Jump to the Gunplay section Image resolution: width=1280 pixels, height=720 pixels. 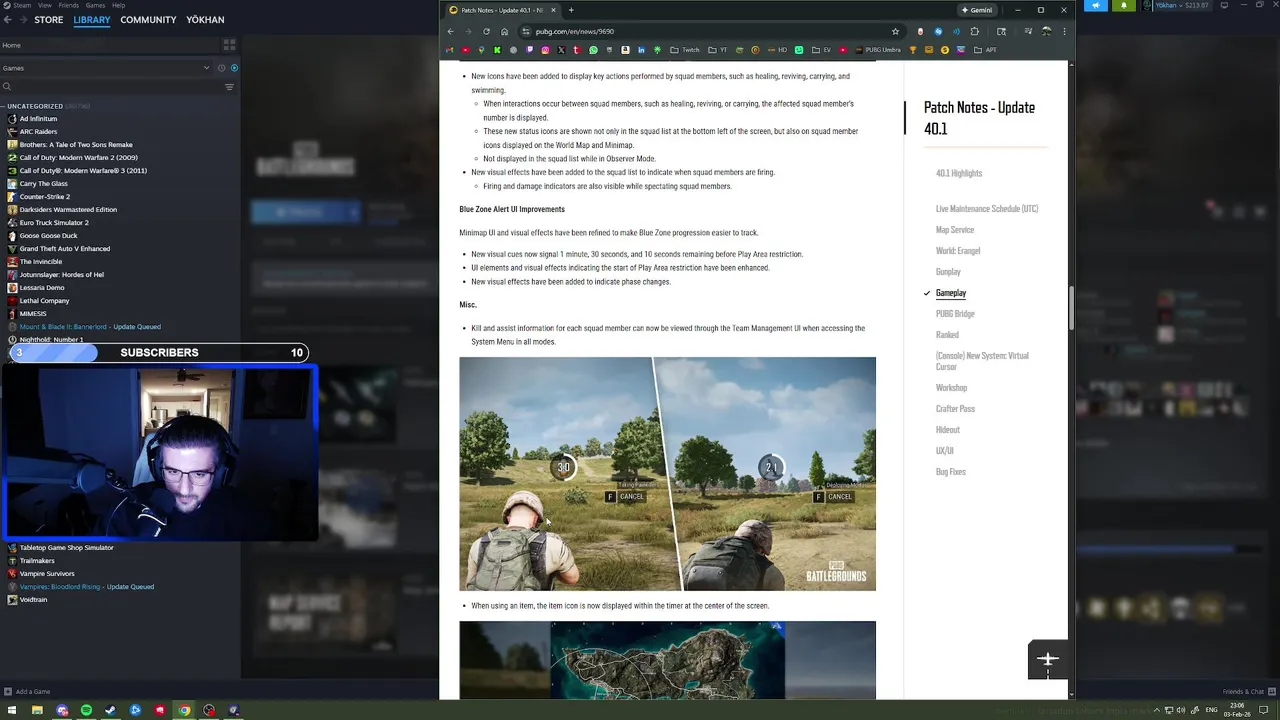click(x=948, y=272)
